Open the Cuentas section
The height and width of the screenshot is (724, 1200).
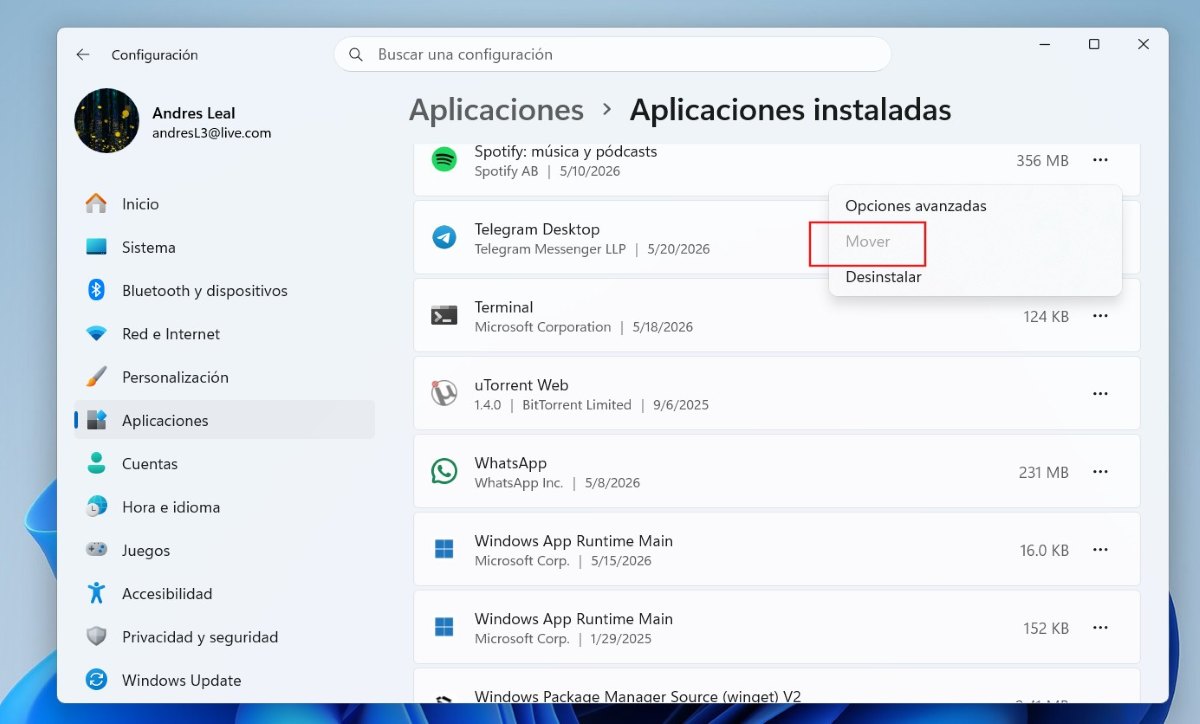(224, 463)
